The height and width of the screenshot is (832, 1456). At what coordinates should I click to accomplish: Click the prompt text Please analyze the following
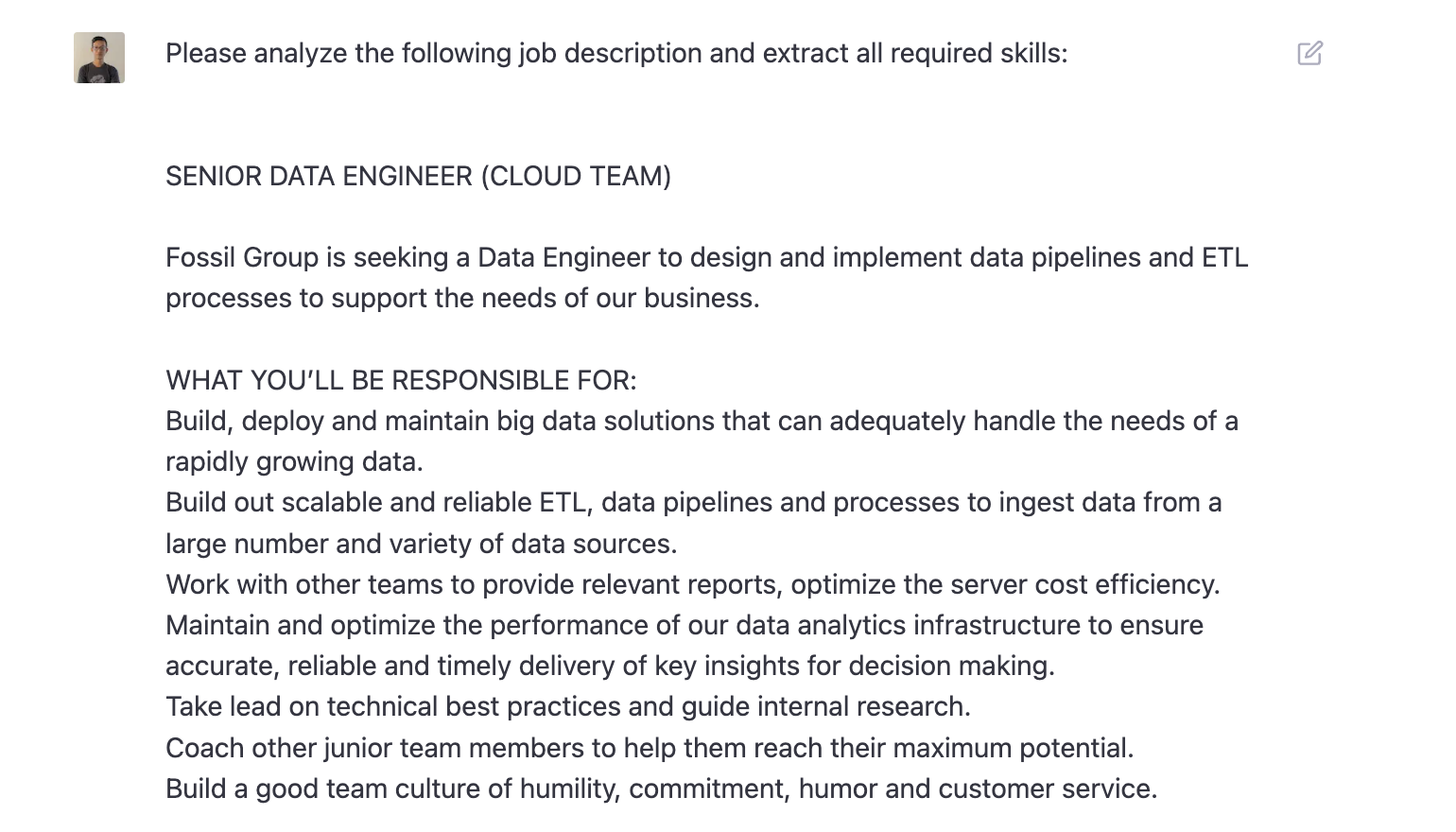click(x=616, y=53)
